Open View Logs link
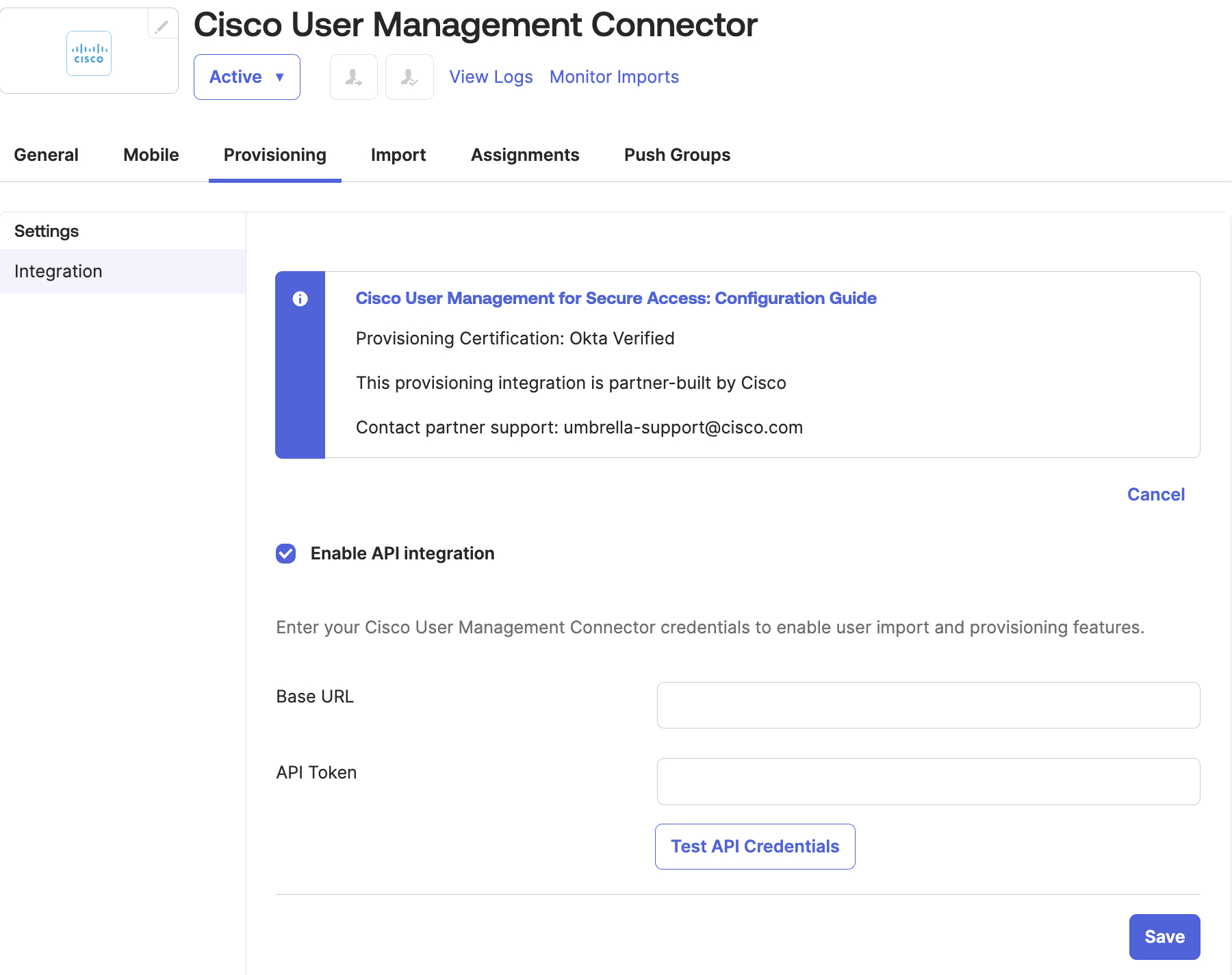 coord(491,77)
